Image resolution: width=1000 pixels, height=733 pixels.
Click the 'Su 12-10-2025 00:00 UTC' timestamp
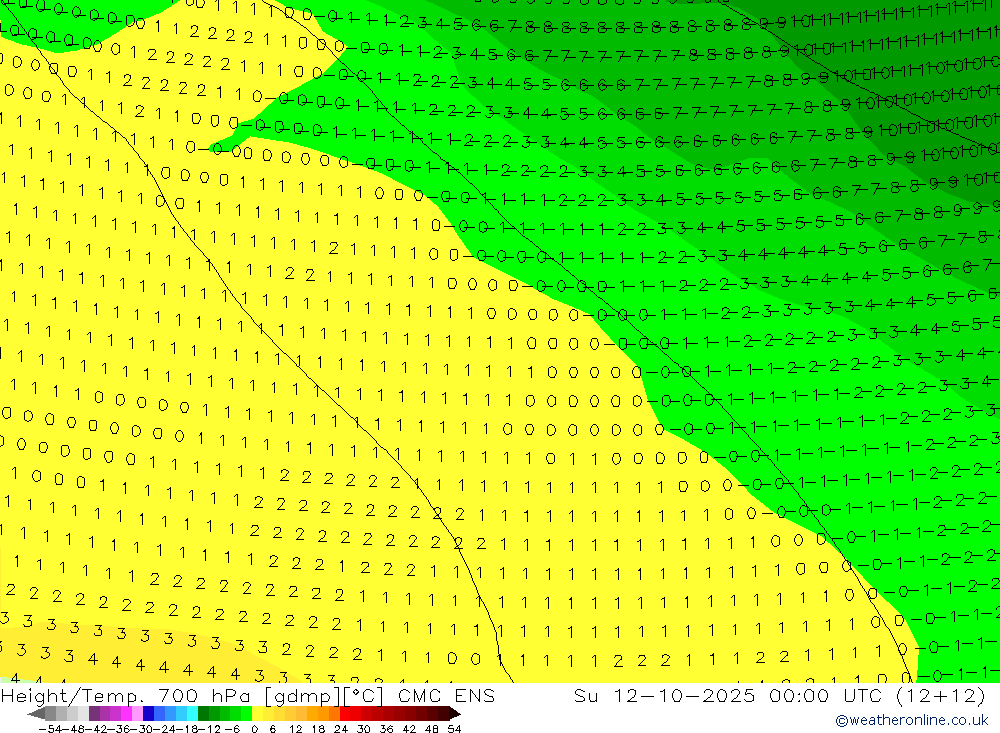(730, 695)
